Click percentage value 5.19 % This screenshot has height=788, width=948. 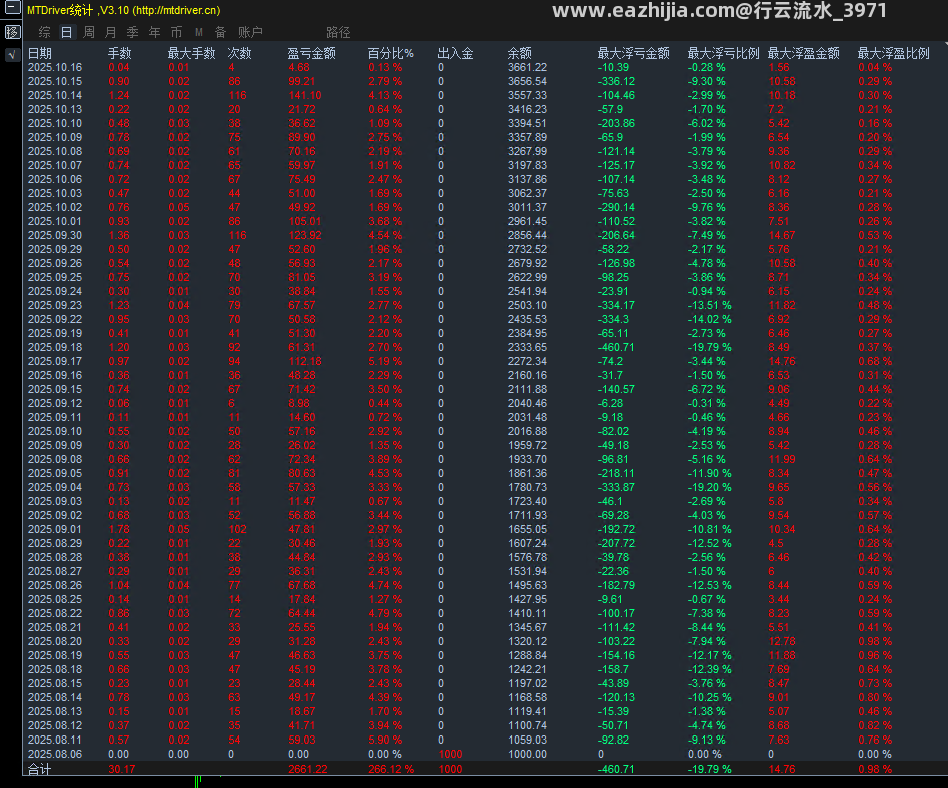click(385, 361)
